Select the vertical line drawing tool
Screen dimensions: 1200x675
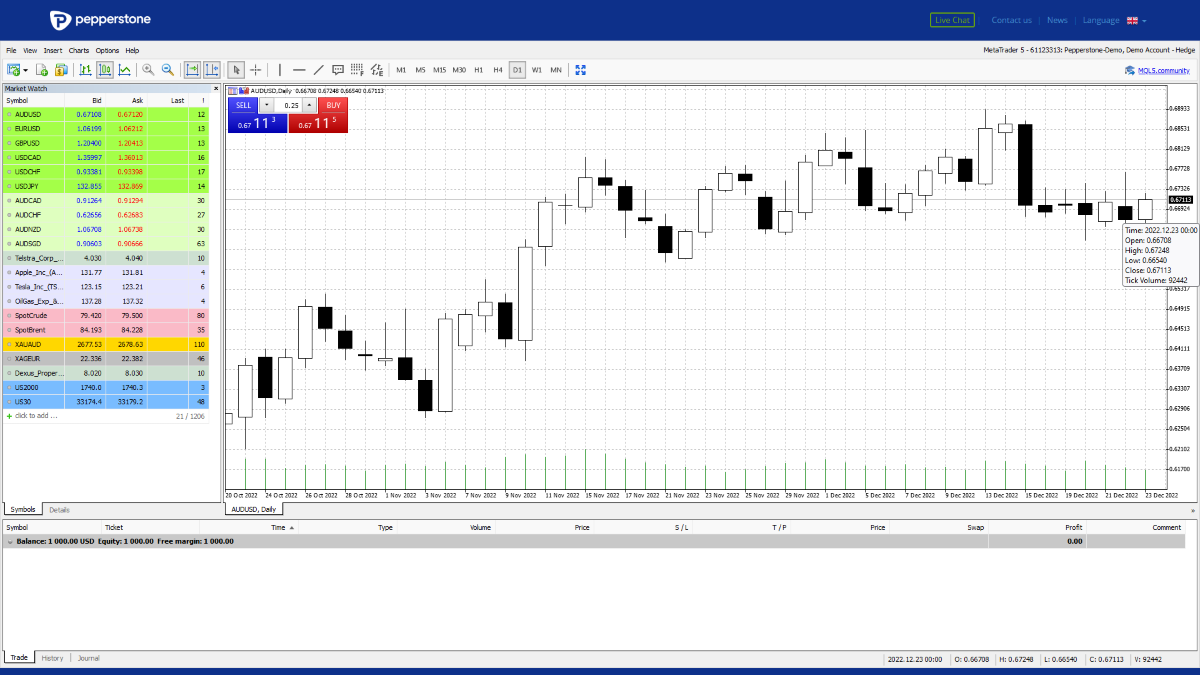pyautogui.click(x=279, y=70)
